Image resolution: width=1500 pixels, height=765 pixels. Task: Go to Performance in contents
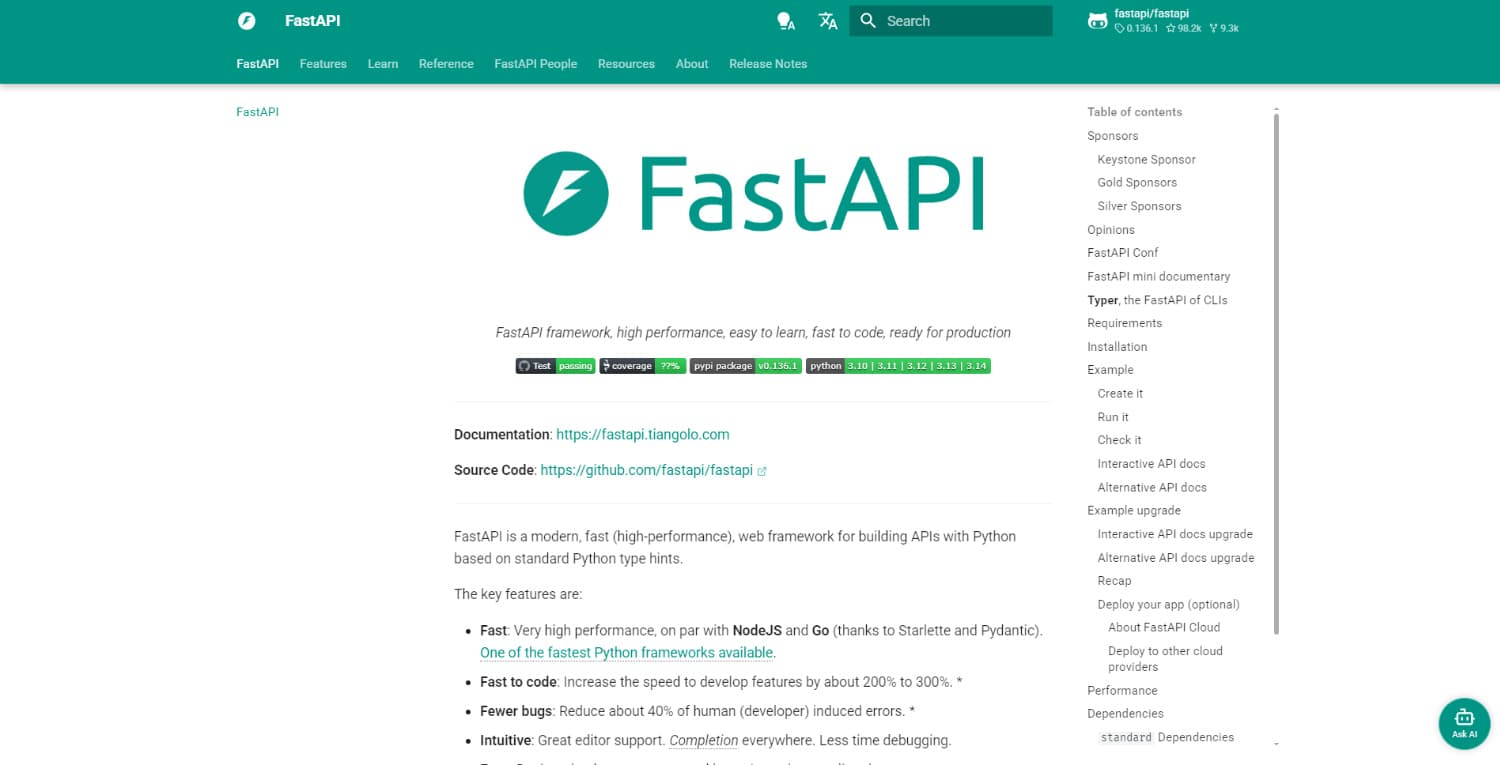pos(1122,691)
